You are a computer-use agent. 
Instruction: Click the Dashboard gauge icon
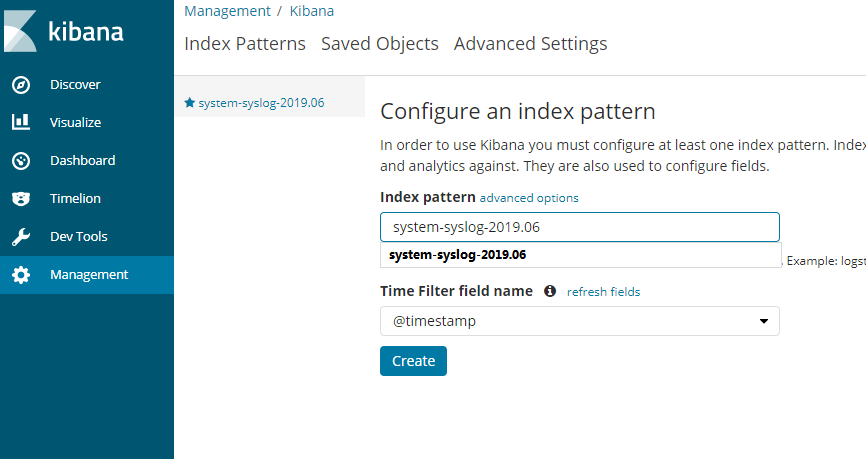[21, 161]
